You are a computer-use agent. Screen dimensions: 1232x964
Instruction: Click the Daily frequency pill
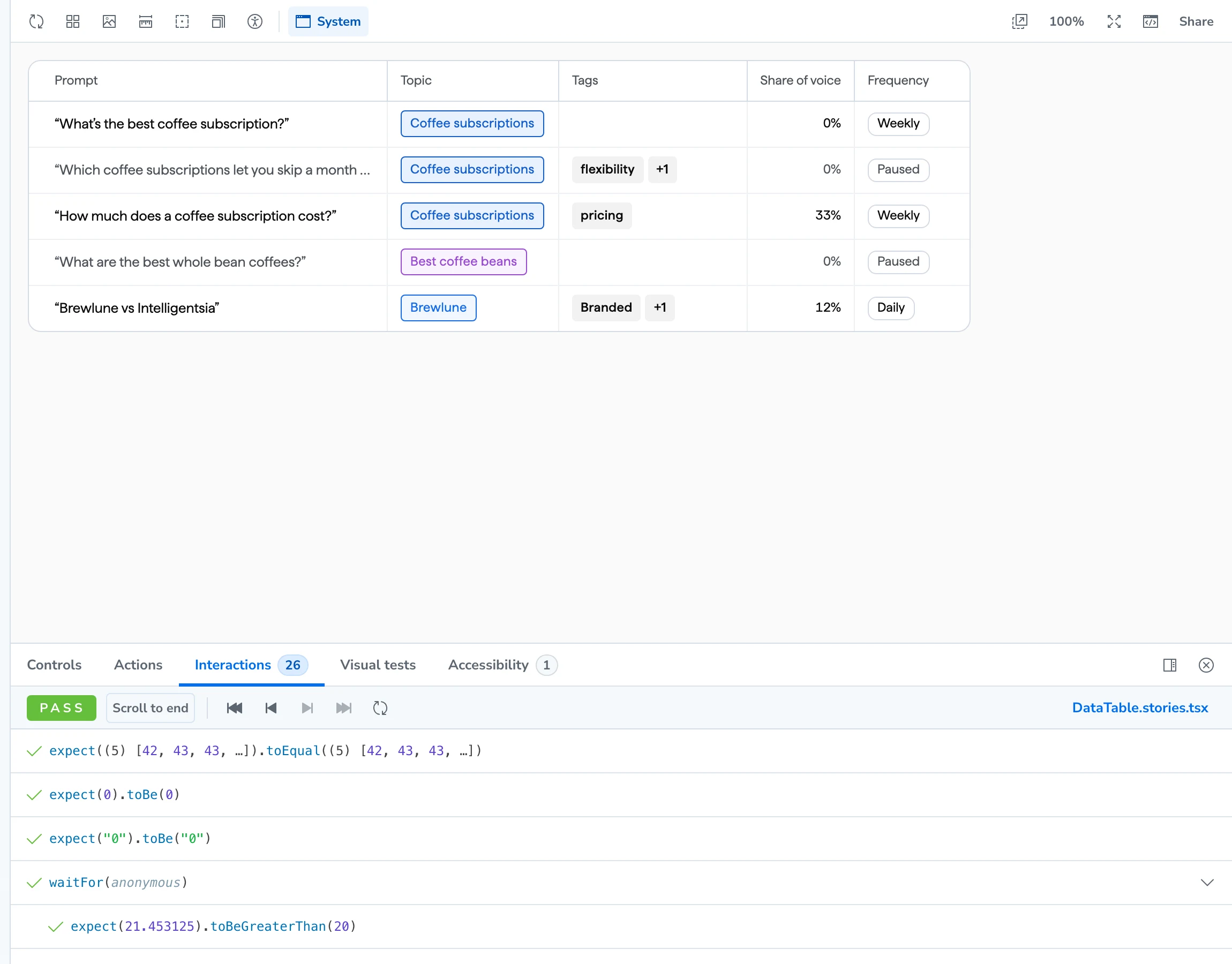(x=891, y=307)
